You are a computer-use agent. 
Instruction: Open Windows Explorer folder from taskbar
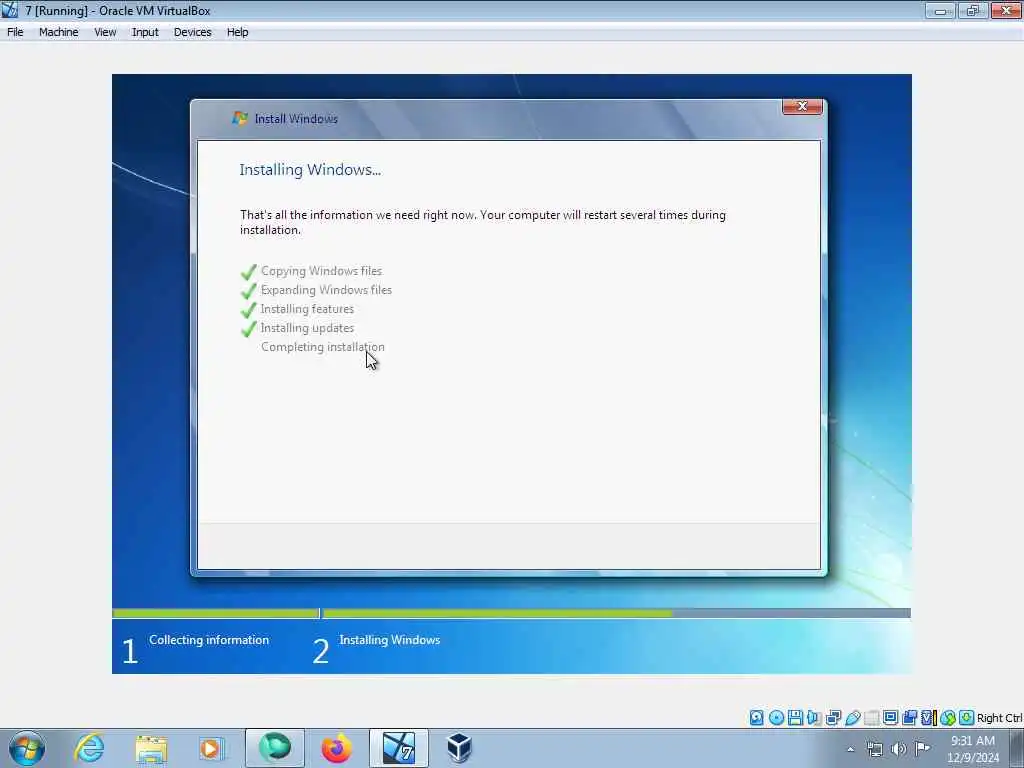point(151,748)
